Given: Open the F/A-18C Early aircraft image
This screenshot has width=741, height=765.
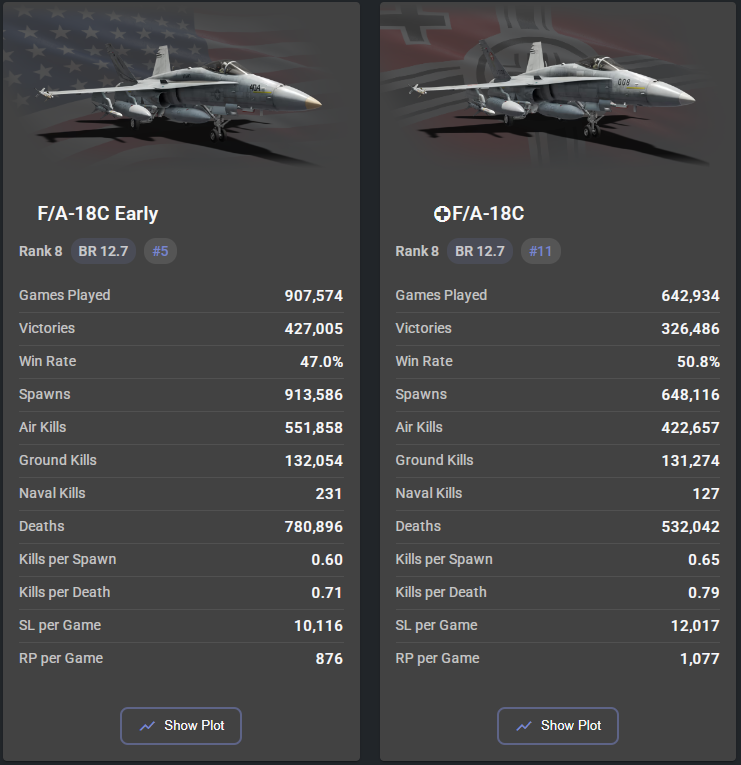Looking at the screenshot, I should (180, 91).
